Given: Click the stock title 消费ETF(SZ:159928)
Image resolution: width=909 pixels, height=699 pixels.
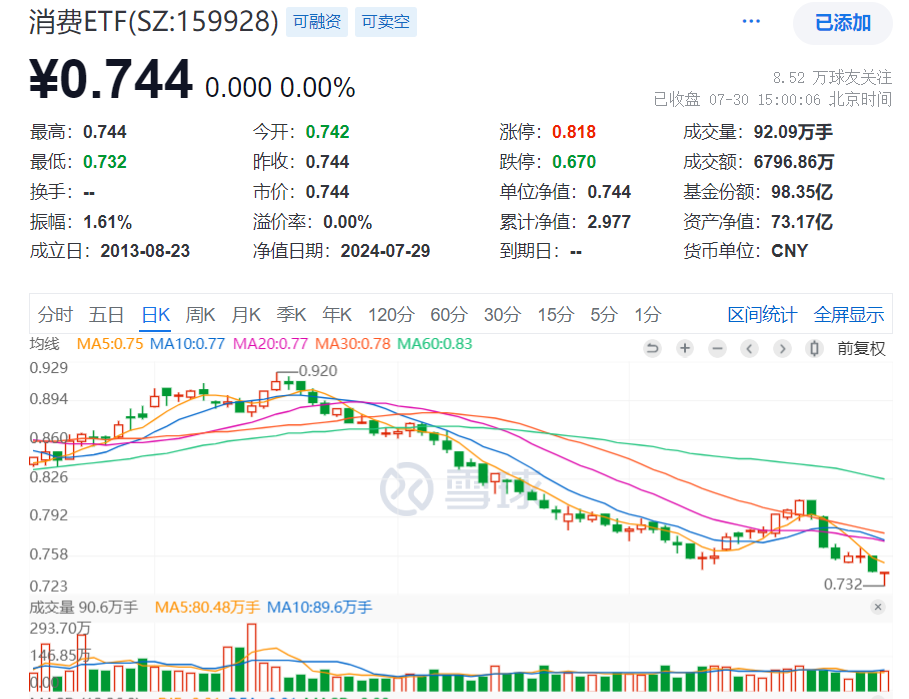Looking at the screenshot, I should tap(154, 22).
